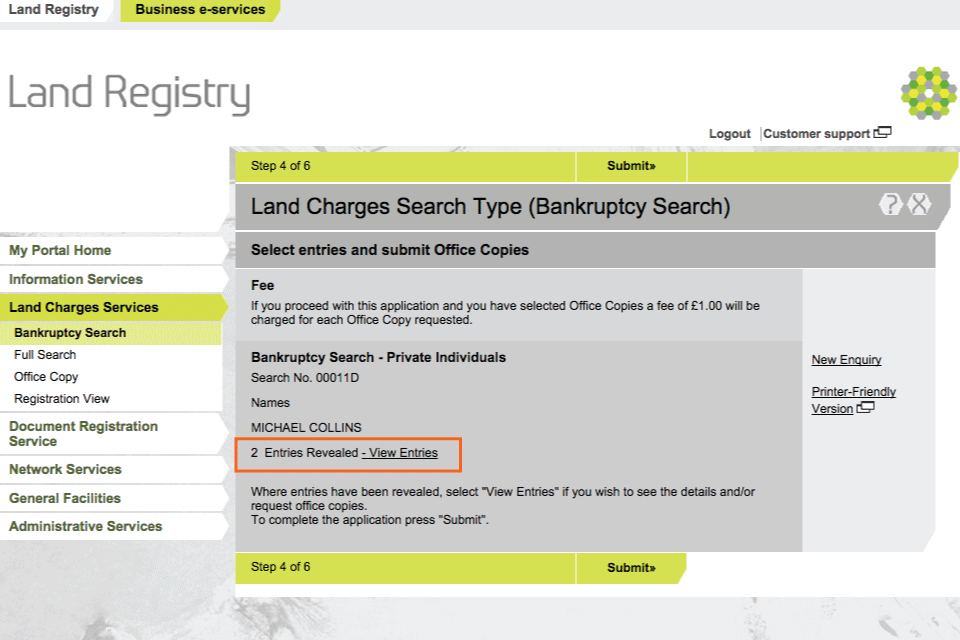
Task: Switch to the Land Registry tab
Action: click(x=53, y=10)
